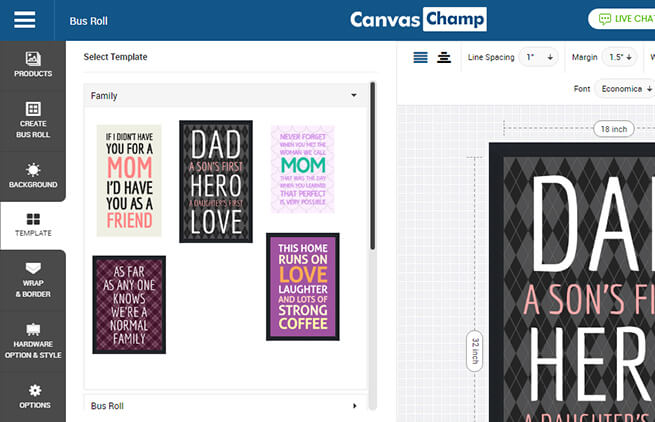The image size is (655, 422).
Task: Open Wrap & Border options
Action: (33, 280)
